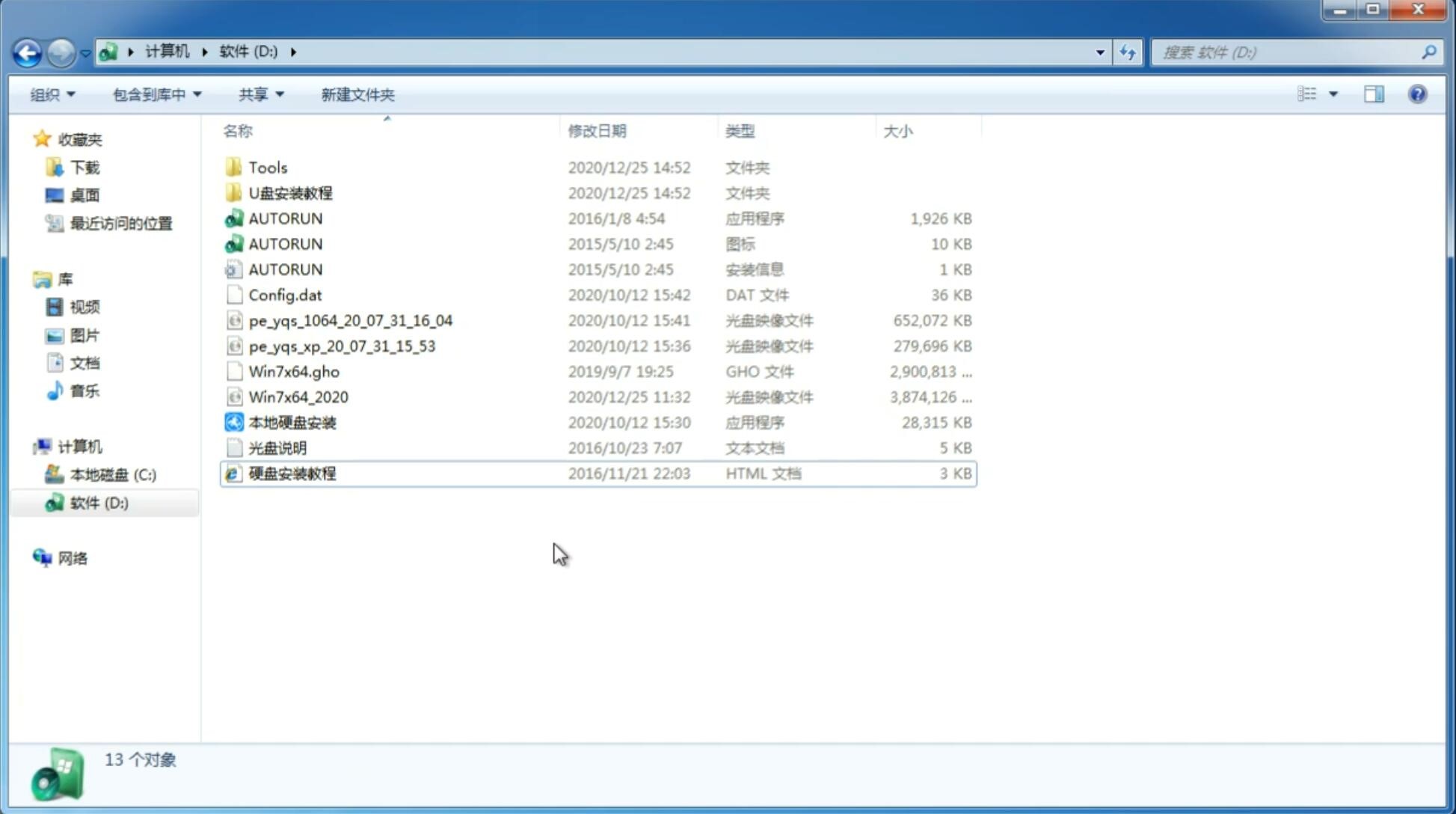1456x814 pixels.
Task: Open pe_yqs_1064 disc image file
Action: (349, 320)
